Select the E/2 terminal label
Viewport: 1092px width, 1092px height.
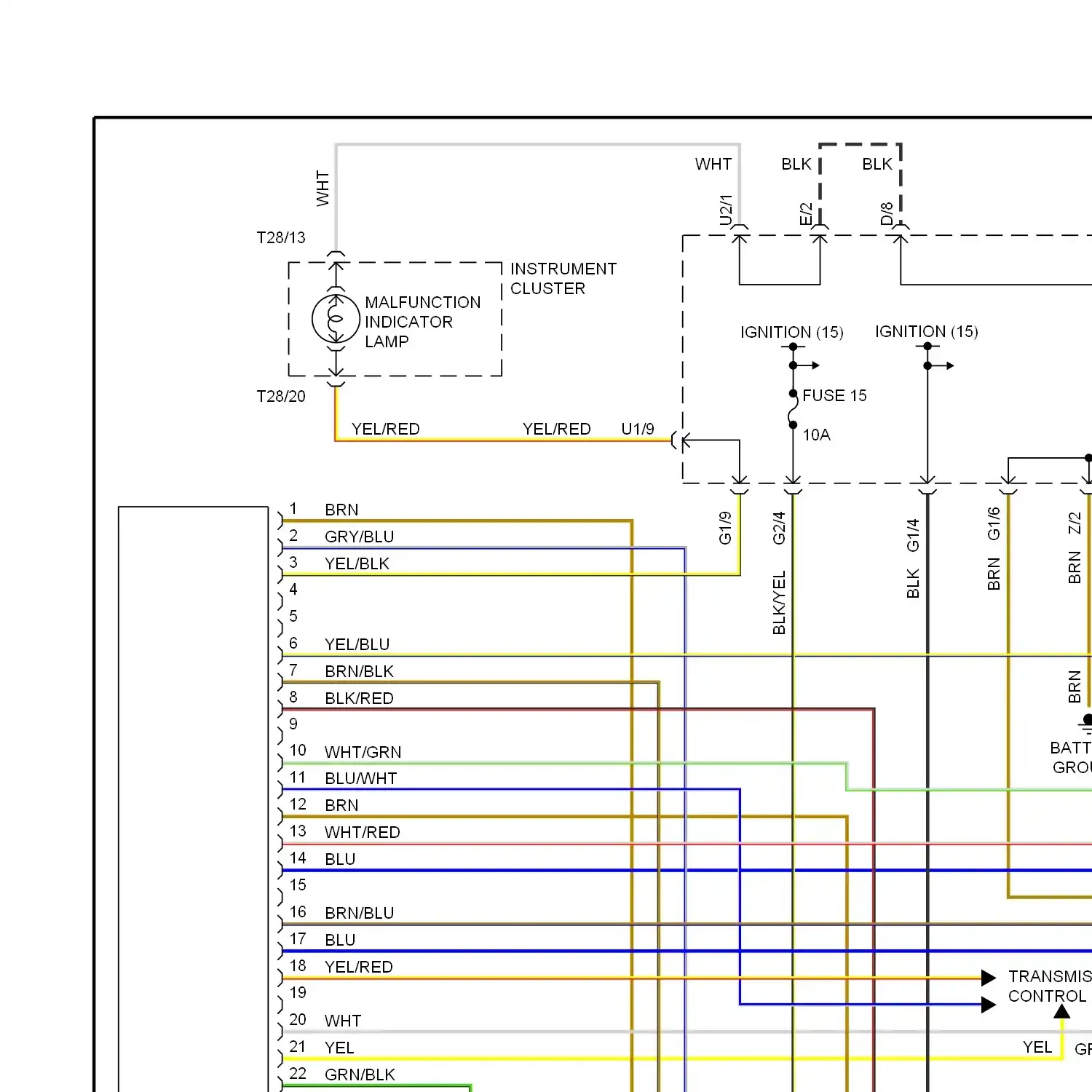(805, 214)
